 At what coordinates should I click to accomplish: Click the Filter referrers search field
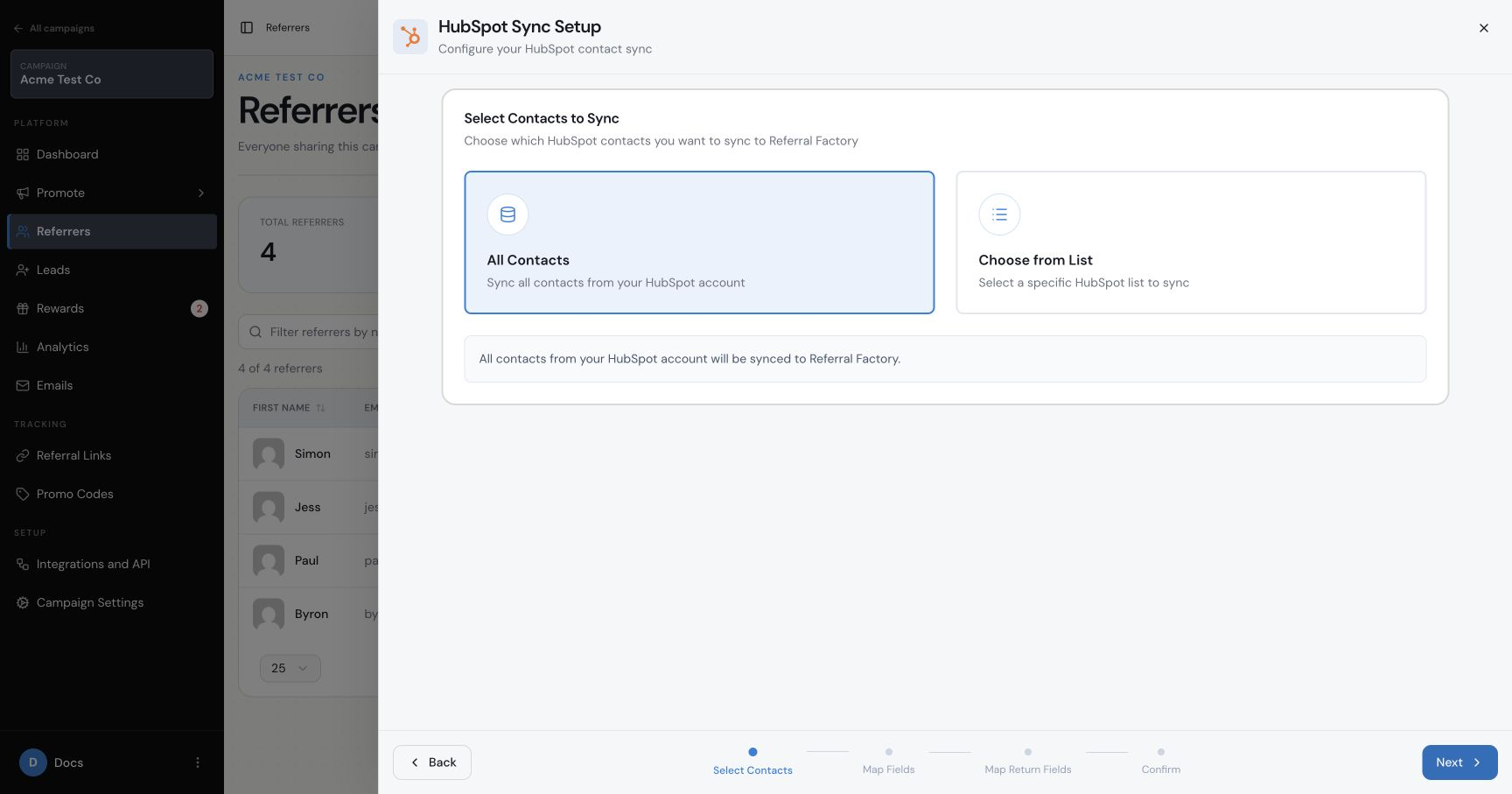click(x=309, y=332)
